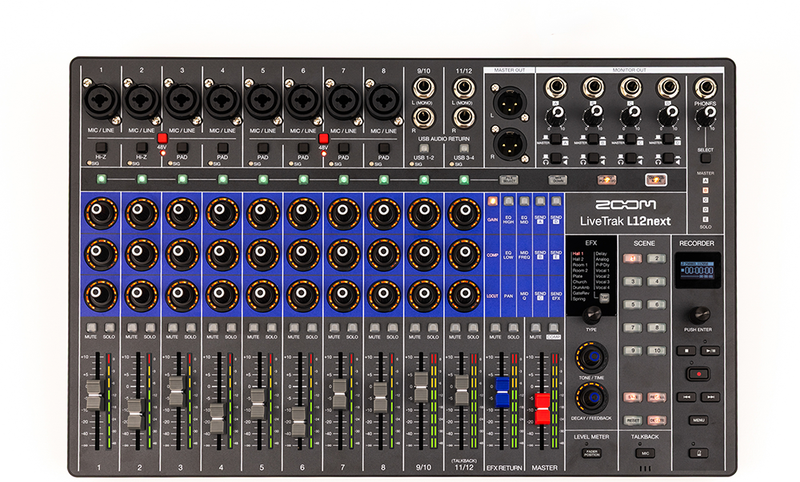Mute channel 6
The image size is (800, 482).
click(x=294, y=327)
